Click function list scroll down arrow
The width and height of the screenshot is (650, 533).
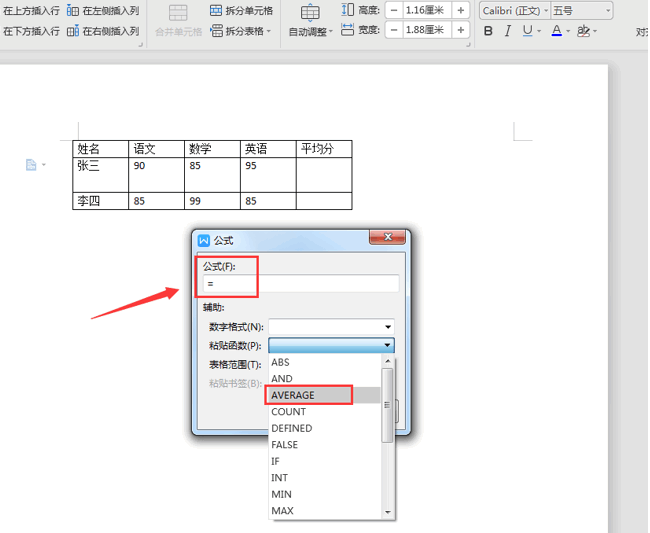pos(388,512)
